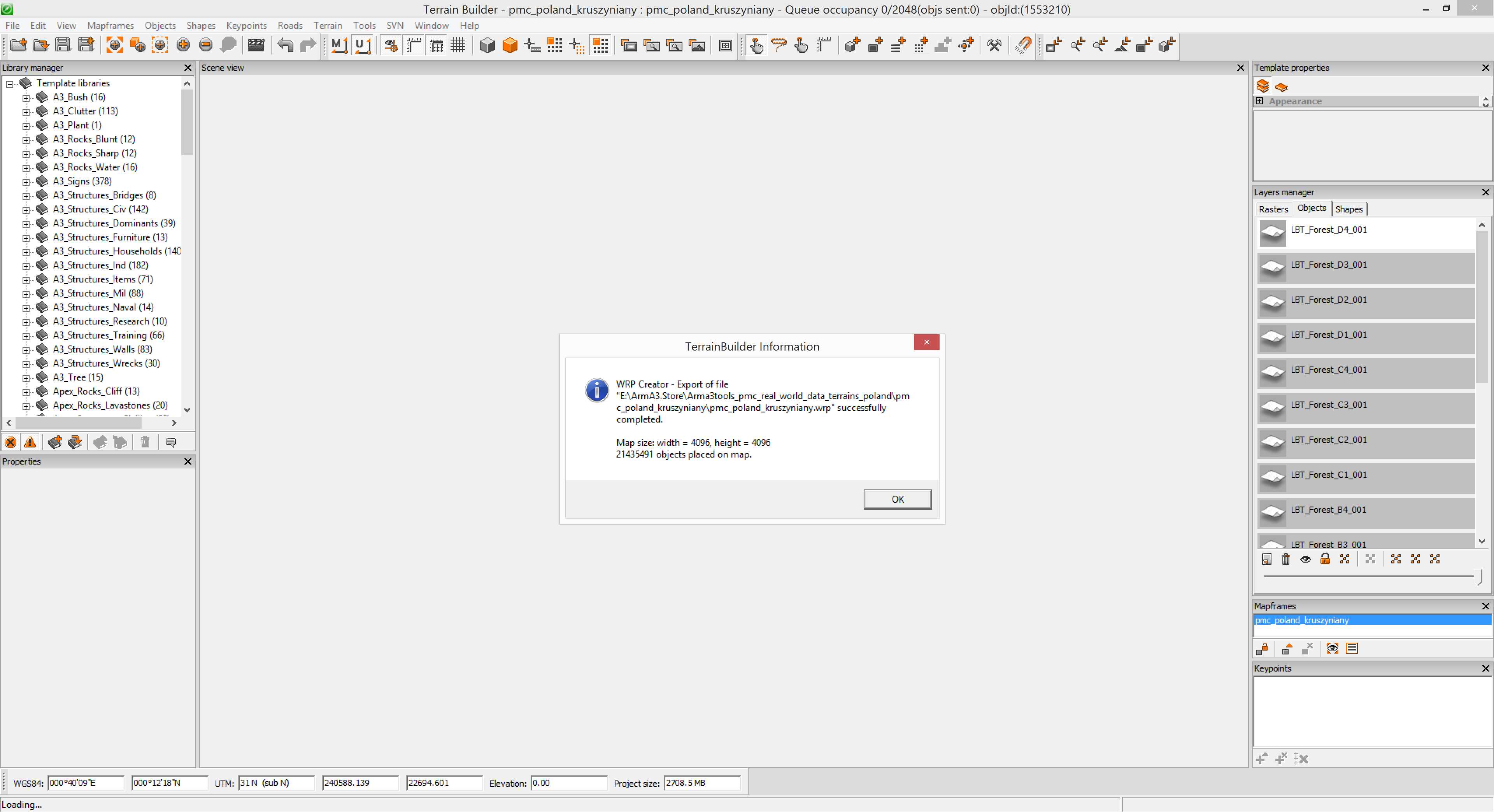Image resolution: width=1494 pixels, height=812 pixels.
Task: Click the add cube object icon
Action: coord(852,45)
